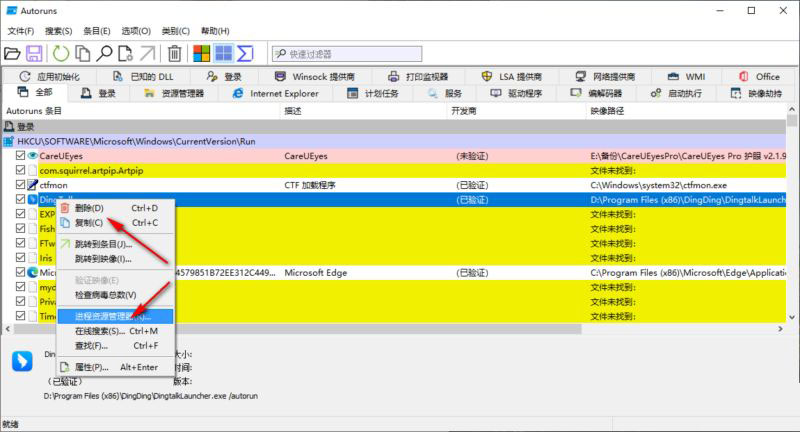Image resolution: width=800 pixels, height=432 pixels.
Task: Uncheck the CareUEyes entry checkbox
Action: pos(20,156)
